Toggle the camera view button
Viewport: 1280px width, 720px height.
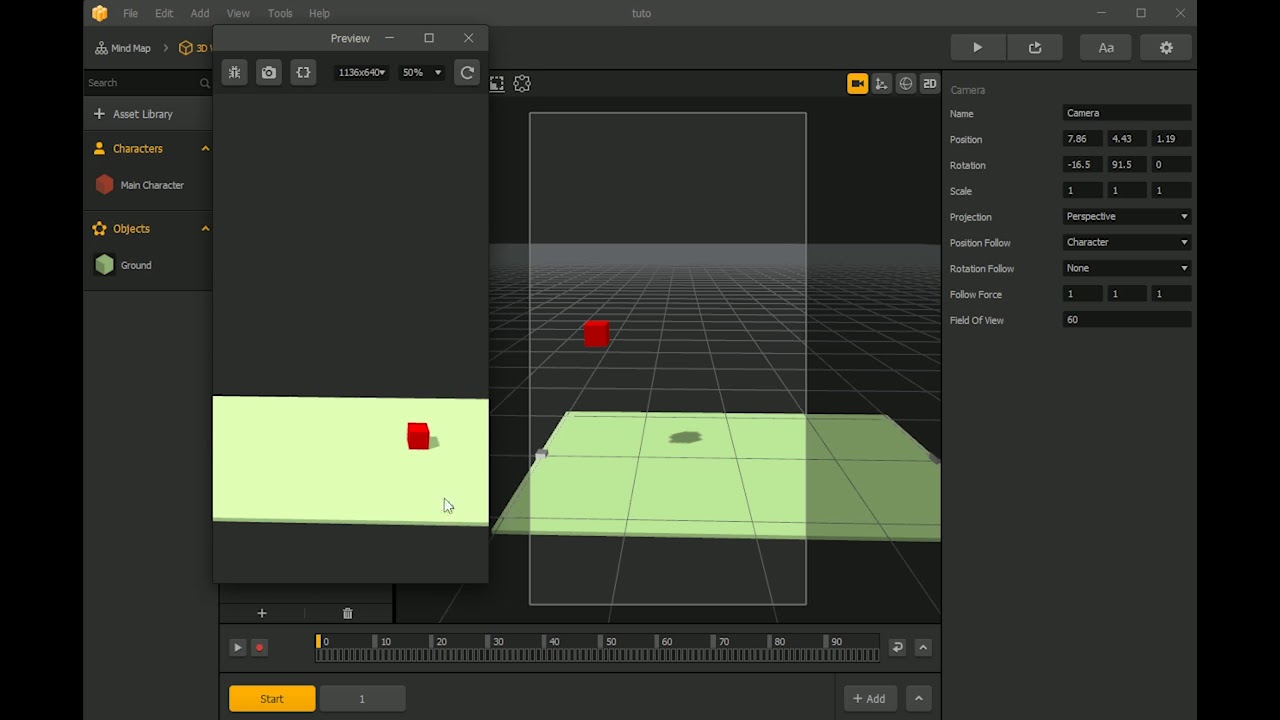pos(857,84)
